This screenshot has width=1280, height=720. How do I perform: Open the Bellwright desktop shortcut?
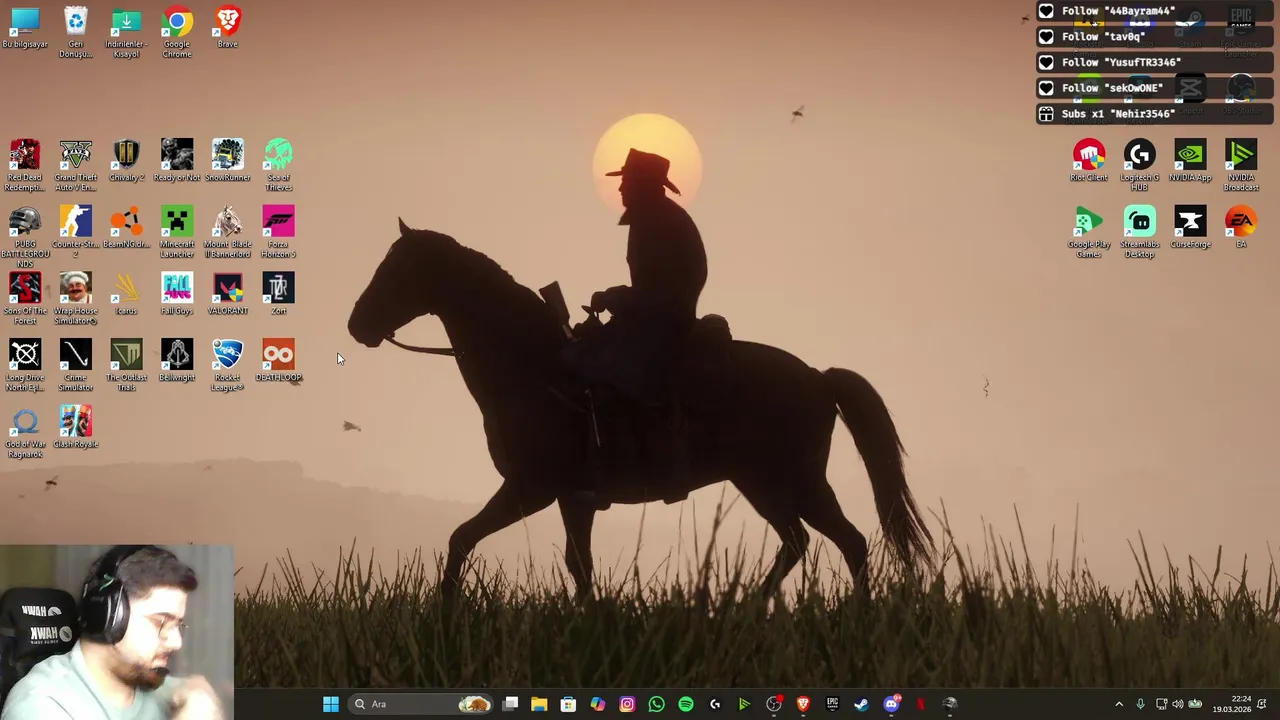177,361
